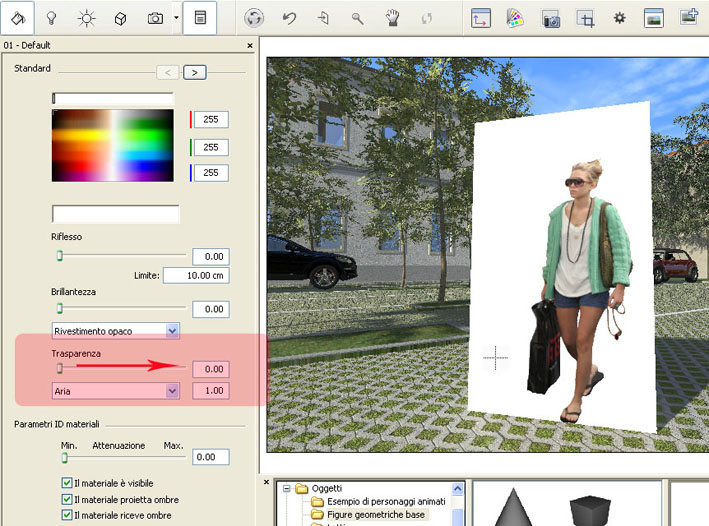Screen dimensions: 709x526
Task: Click the Limite '10.00 cm' field
Action: pos(195,275)
